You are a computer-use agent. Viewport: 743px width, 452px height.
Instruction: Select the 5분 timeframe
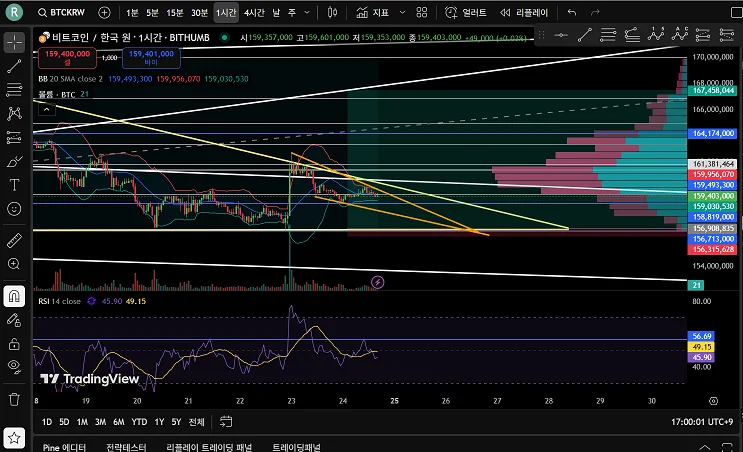(152, 13)
